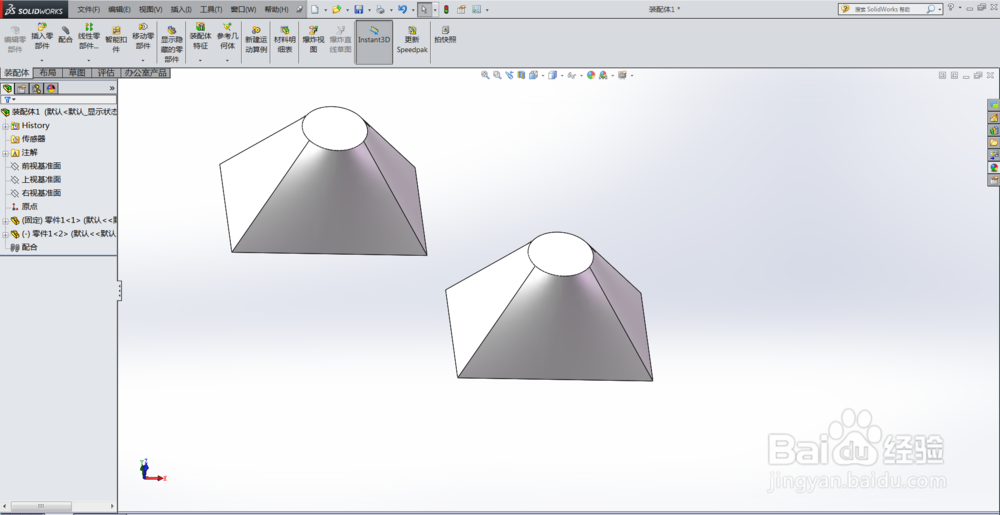
Task: Open dropdown arrow below 参考几何体
Action: (x=227, y=60)
